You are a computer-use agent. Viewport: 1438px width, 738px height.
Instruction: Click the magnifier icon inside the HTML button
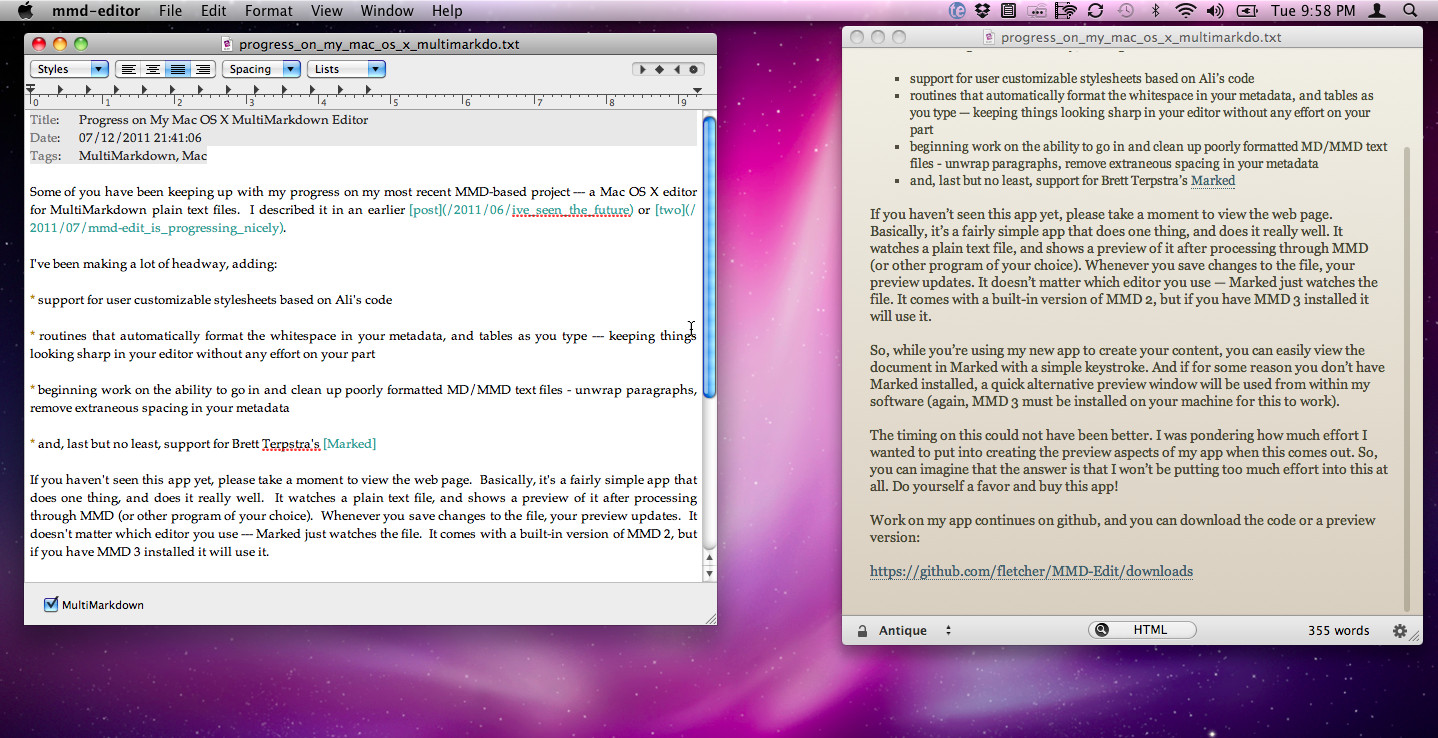click(1102, 630)
